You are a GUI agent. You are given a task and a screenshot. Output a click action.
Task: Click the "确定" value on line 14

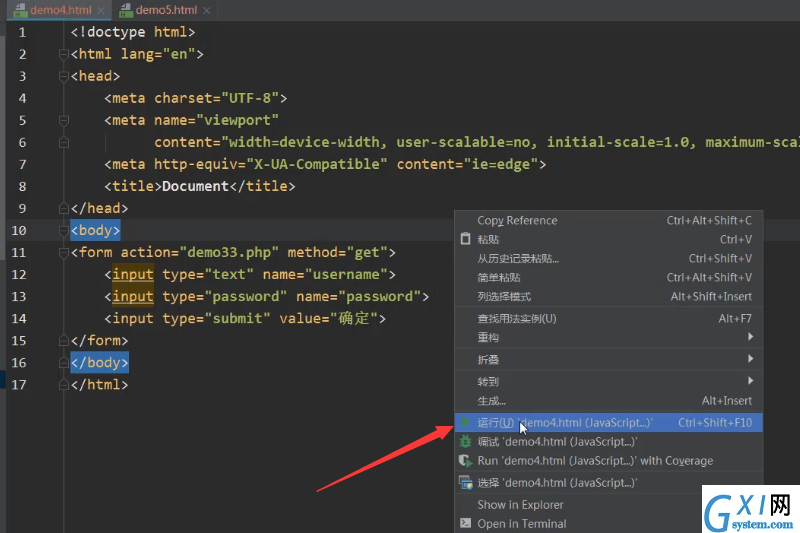(x=354, y=319)
